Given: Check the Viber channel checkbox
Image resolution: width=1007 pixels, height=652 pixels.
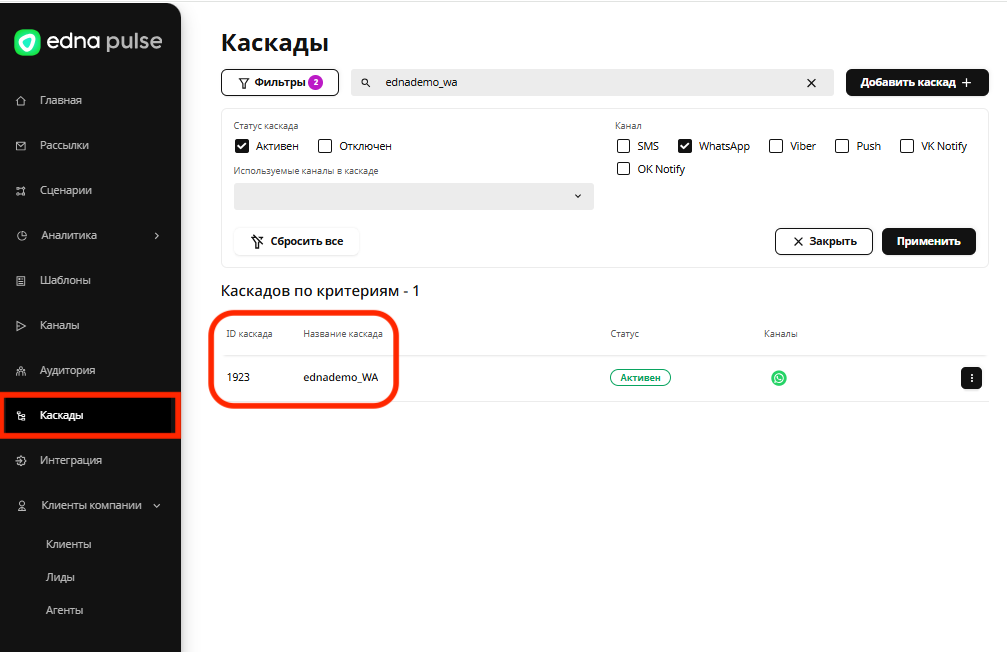Looking at the screenshot, I should click(776, 146).
